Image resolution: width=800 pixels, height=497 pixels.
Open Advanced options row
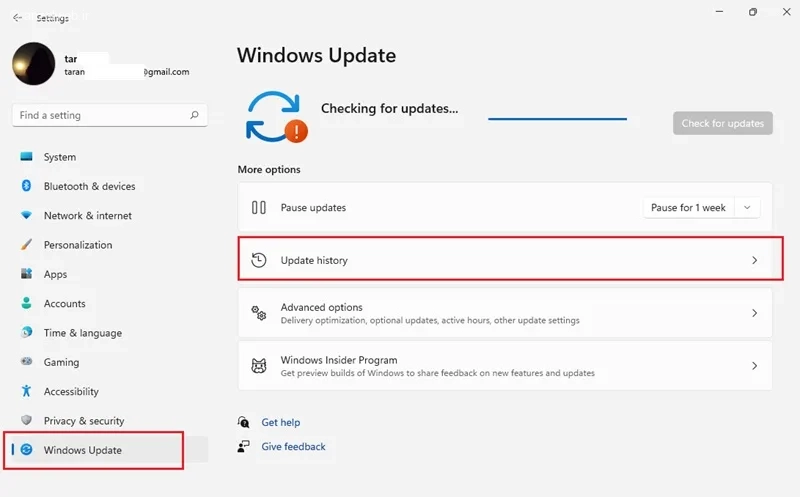[x=505, y=313]
